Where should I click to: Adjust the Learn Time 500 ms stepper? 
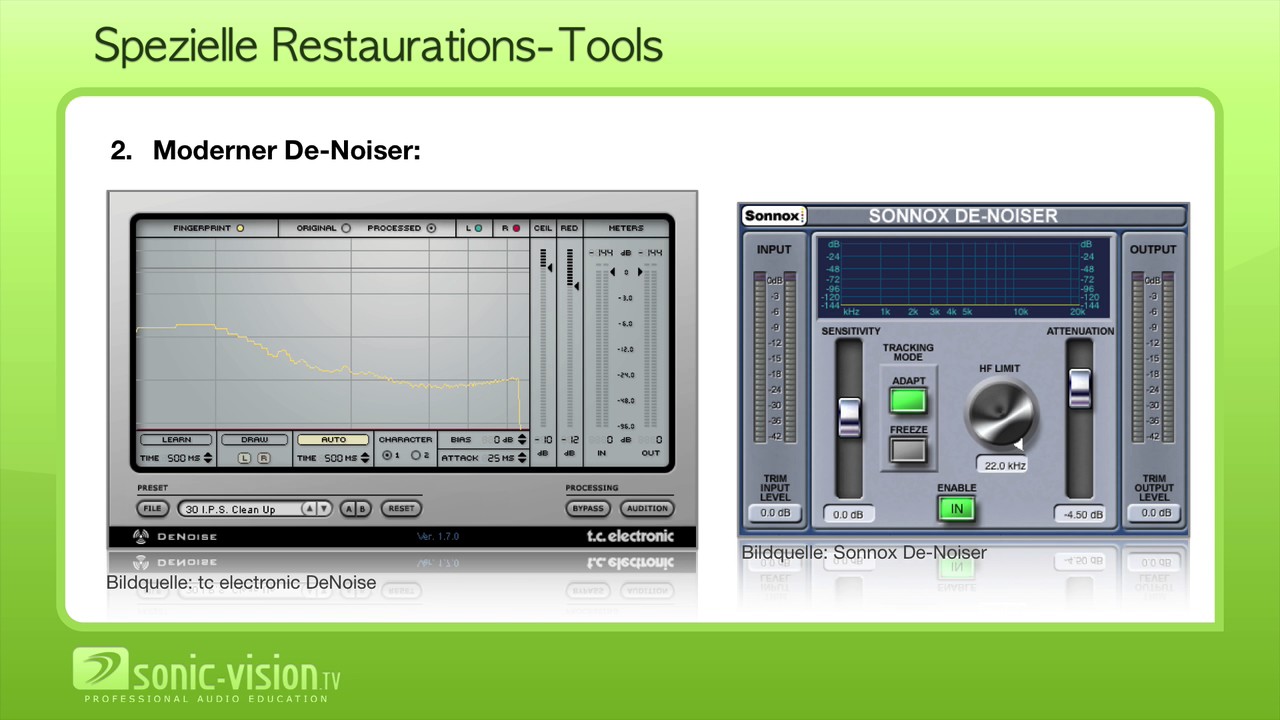click(208, 458)
